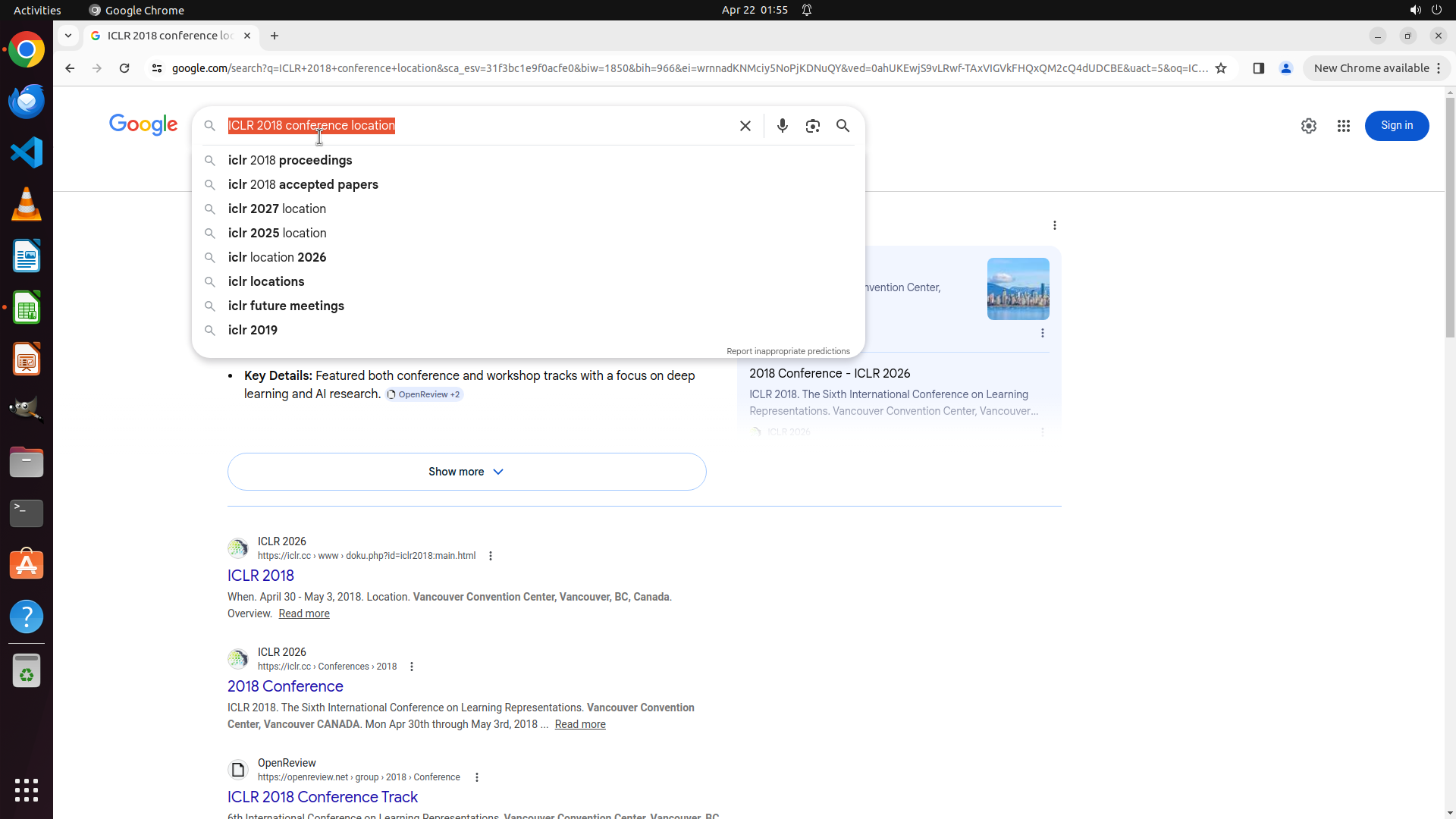Open tab search dropdown arrow
The image size is (1456, 819).
coord(68,36)
